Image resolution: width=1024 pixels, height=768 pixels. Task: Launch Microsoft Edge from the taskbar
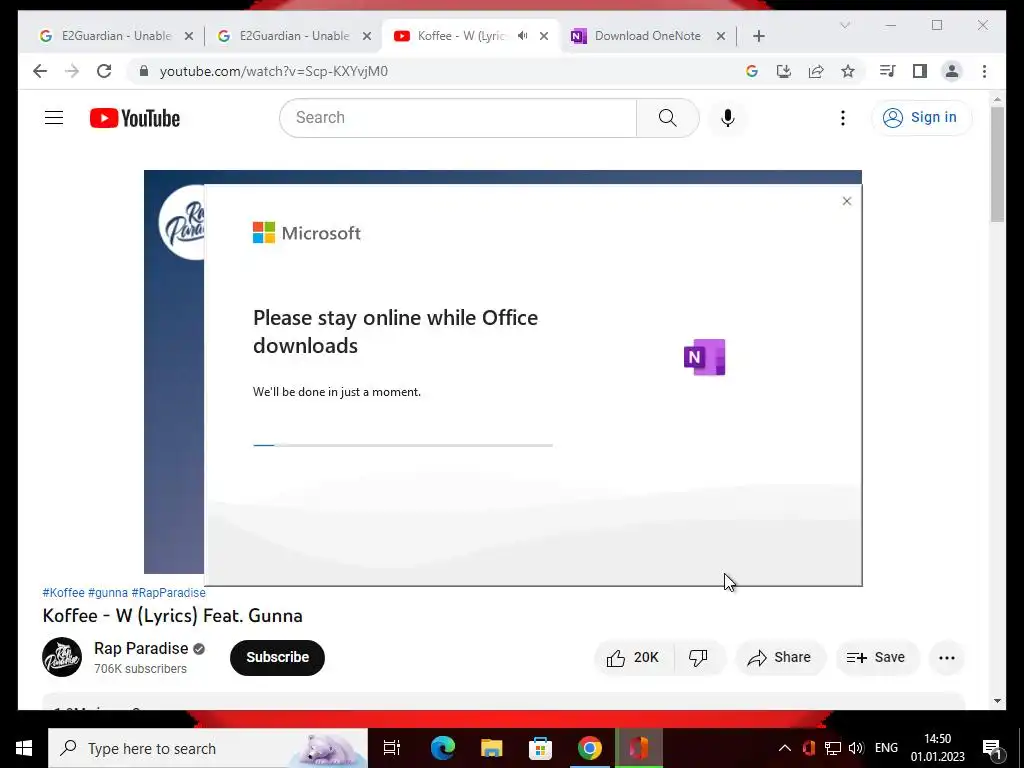click(442, 748)
